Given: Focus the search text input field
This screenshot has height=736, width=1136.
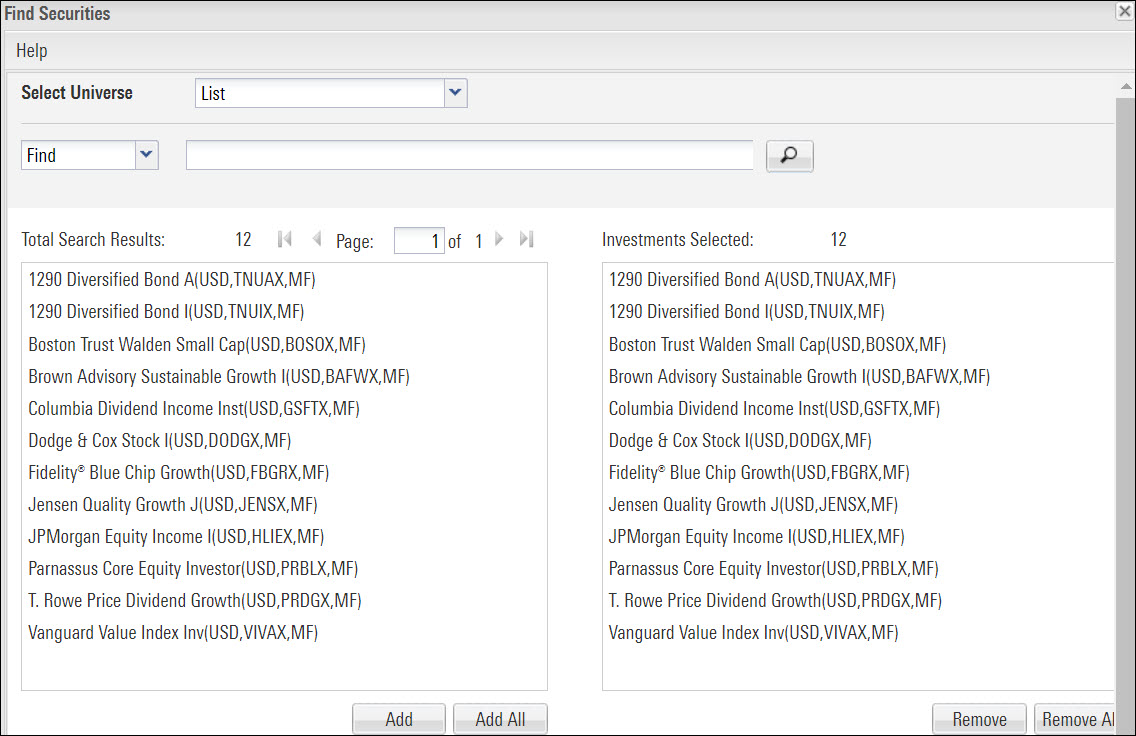Looking at the screenshot, I should pyautogui.click(x=469, y=155).
